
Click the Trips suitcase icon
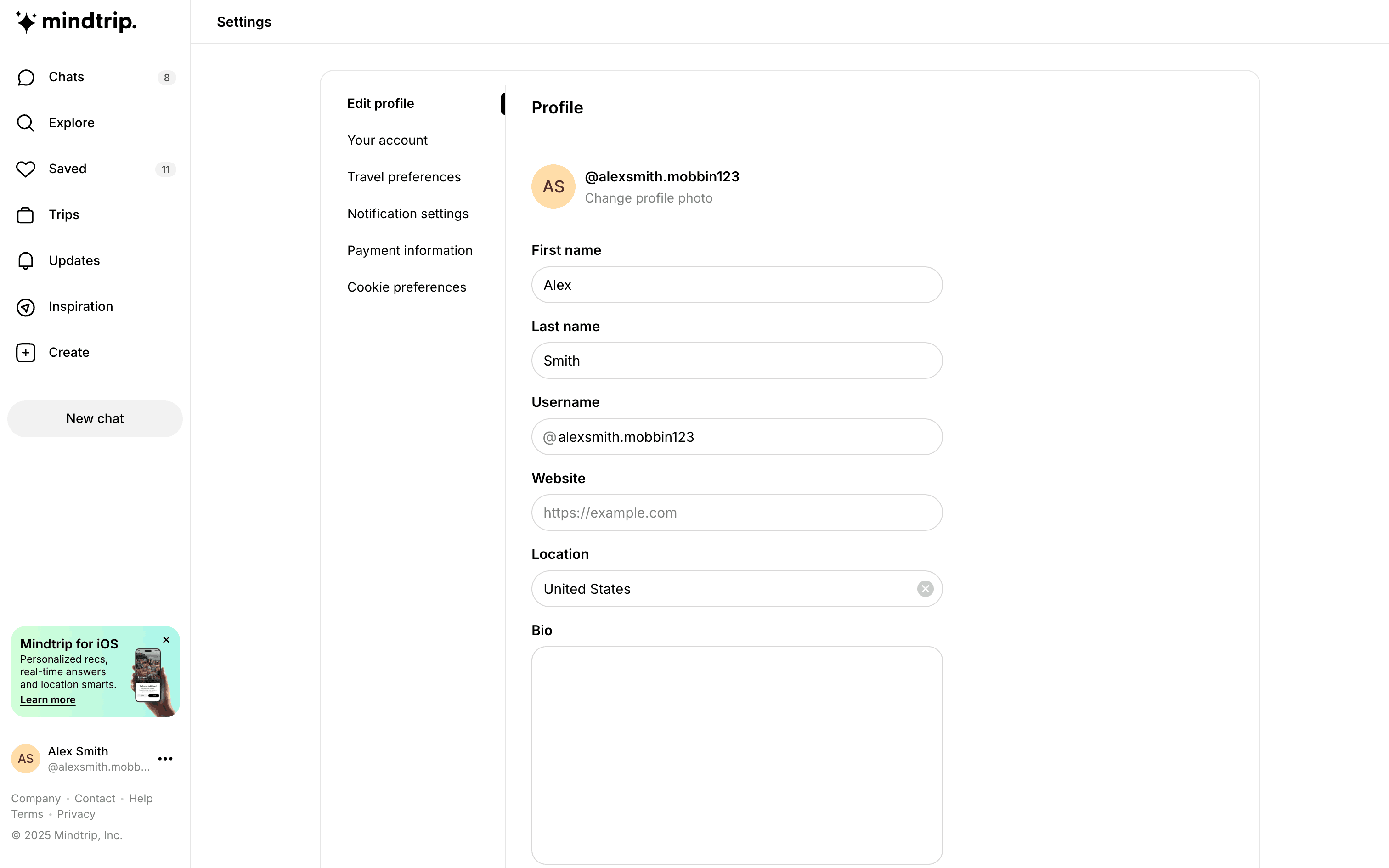[26, 215]
